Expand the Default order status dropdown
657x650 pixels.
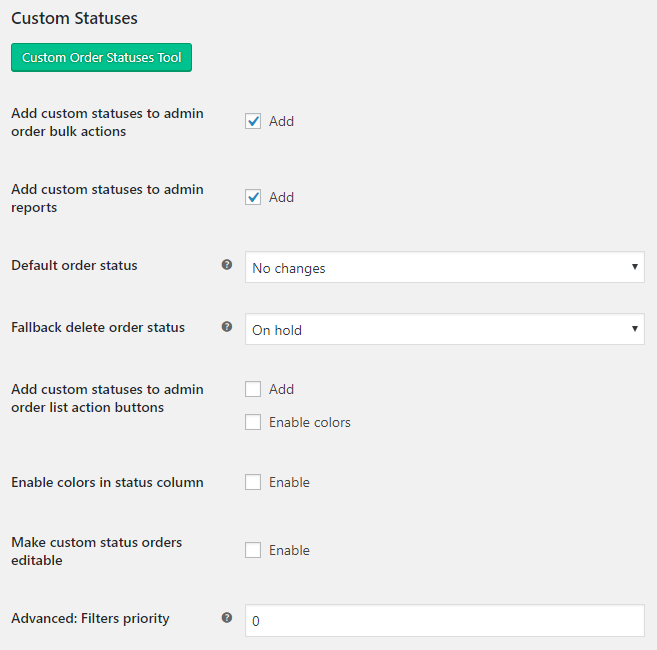(445, 267)
